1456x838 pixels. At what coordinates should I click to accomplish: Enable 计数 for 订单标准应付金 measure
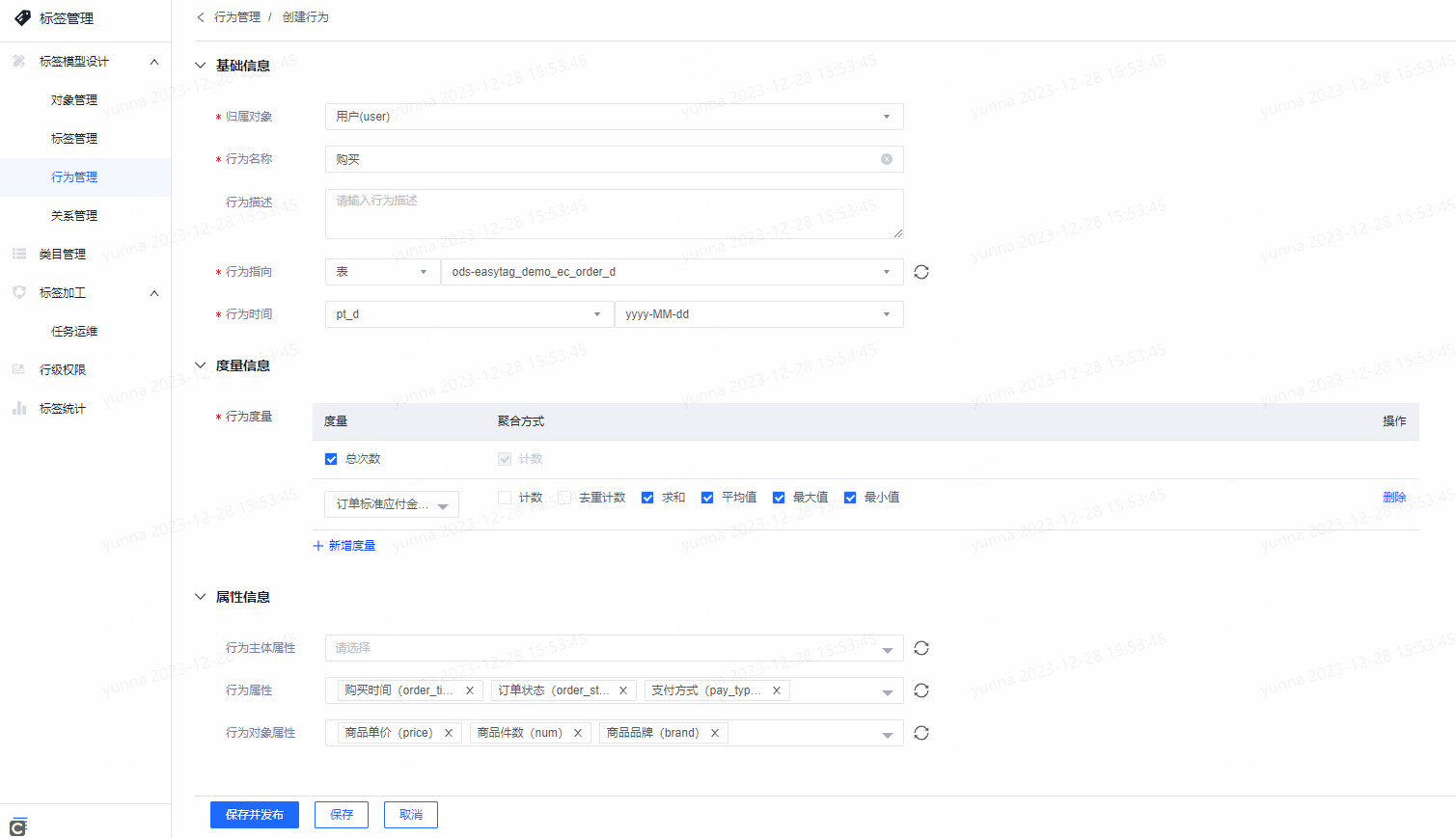click(x=505, y=498)
